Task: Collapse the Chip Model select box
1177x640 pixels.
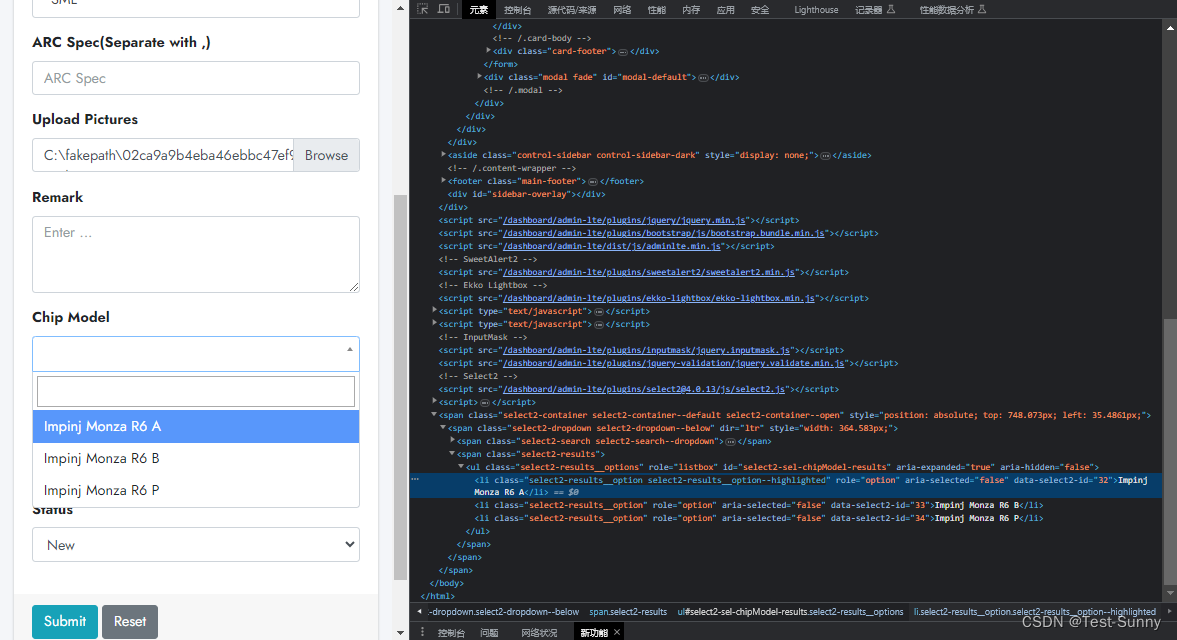Action: (x=196, y=354)
